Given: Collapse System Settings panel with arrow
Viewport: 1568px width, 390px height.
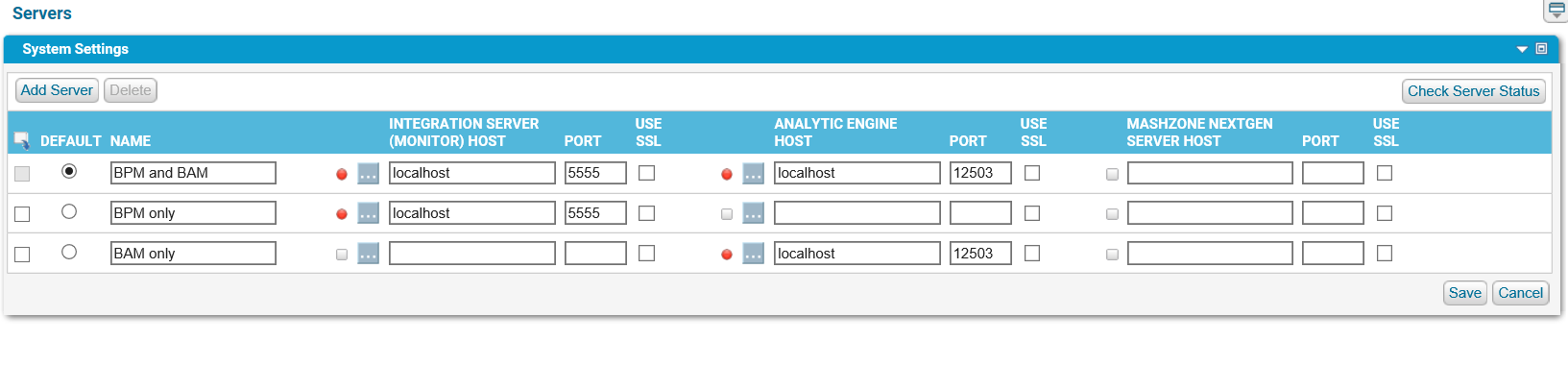Looking at the screenshot, I should (1522, 49).
